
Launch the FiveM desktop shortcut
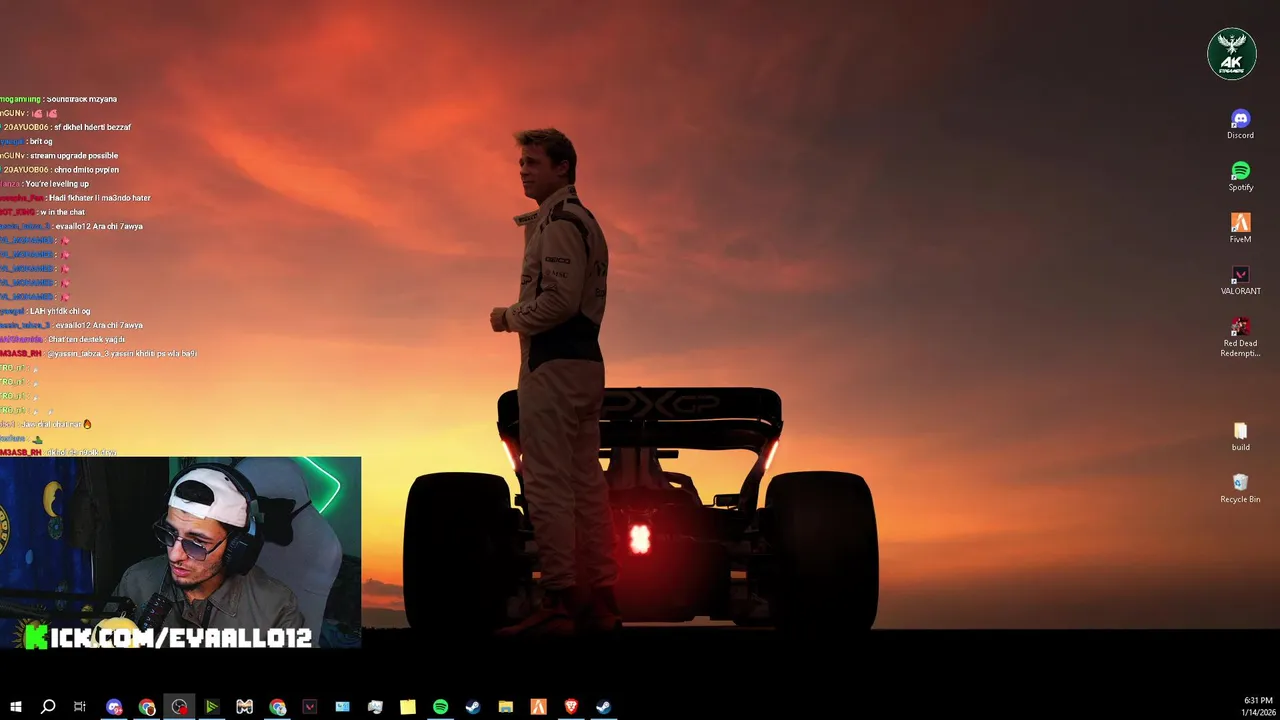pos(1240,228)
